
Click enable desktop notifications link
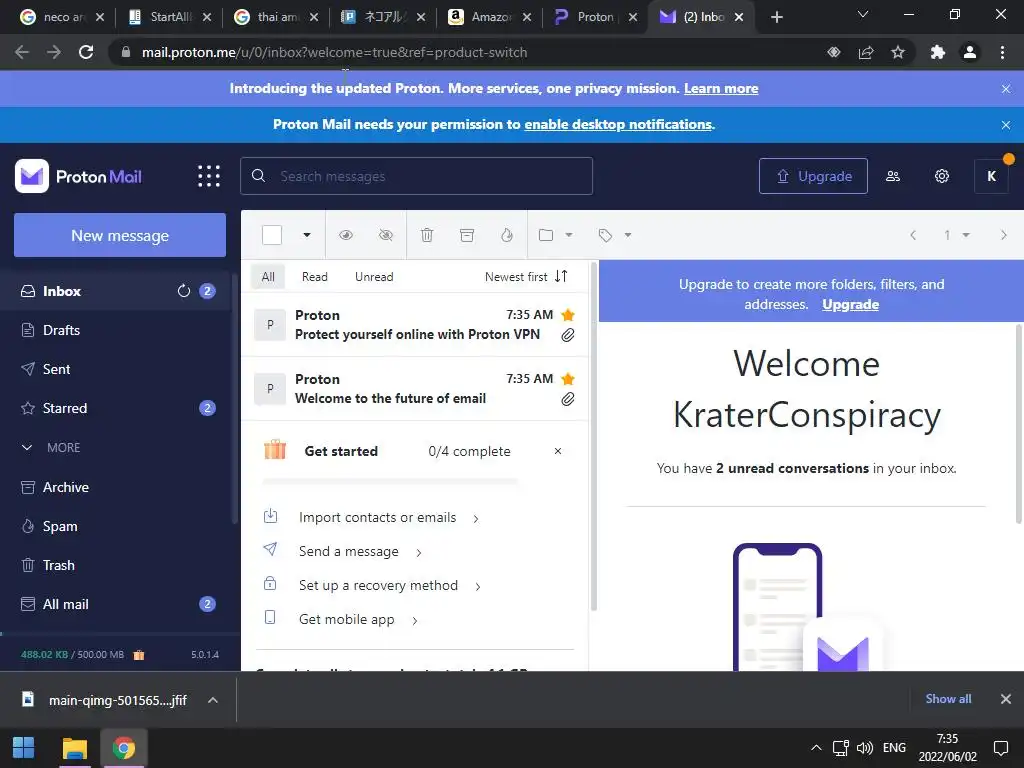point(618,125)
